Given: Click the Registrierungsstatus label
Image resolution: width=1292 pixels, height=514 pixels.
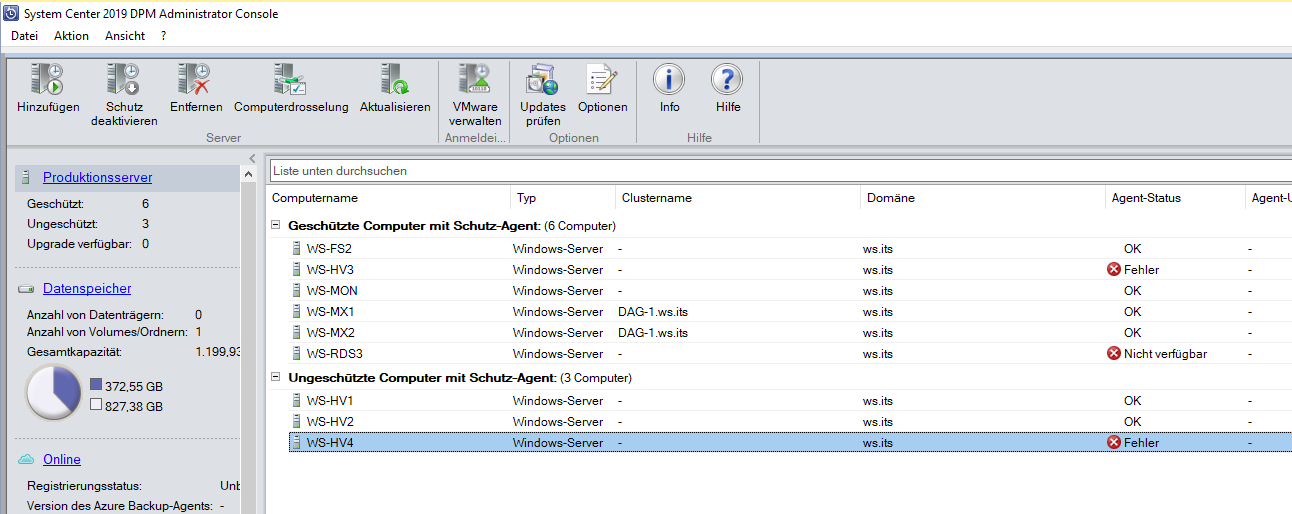Looking at the screenshot, I should 84,486.
